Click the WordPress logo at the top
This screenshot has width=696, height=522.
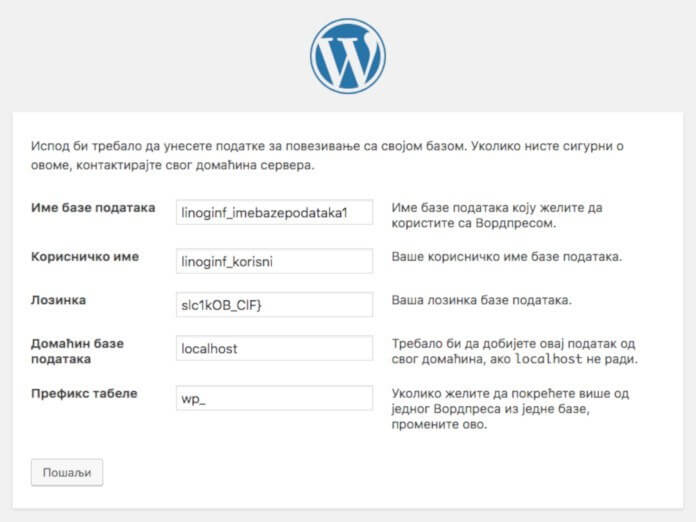click(347, 57)
